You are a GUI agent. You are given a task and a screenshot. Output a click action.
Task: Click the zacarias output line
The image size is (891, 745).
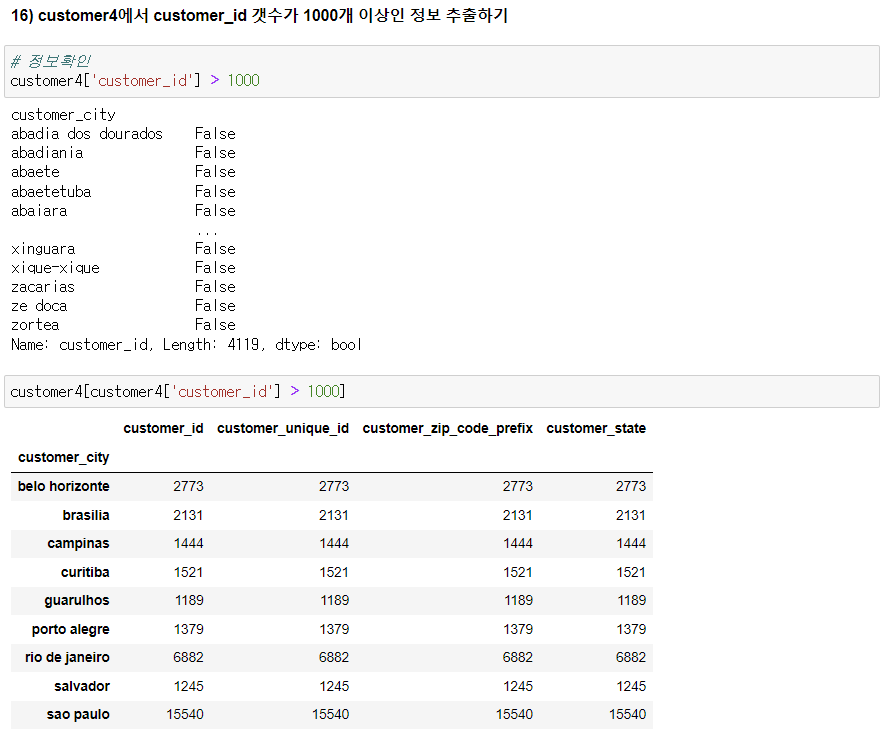point(123,287)
